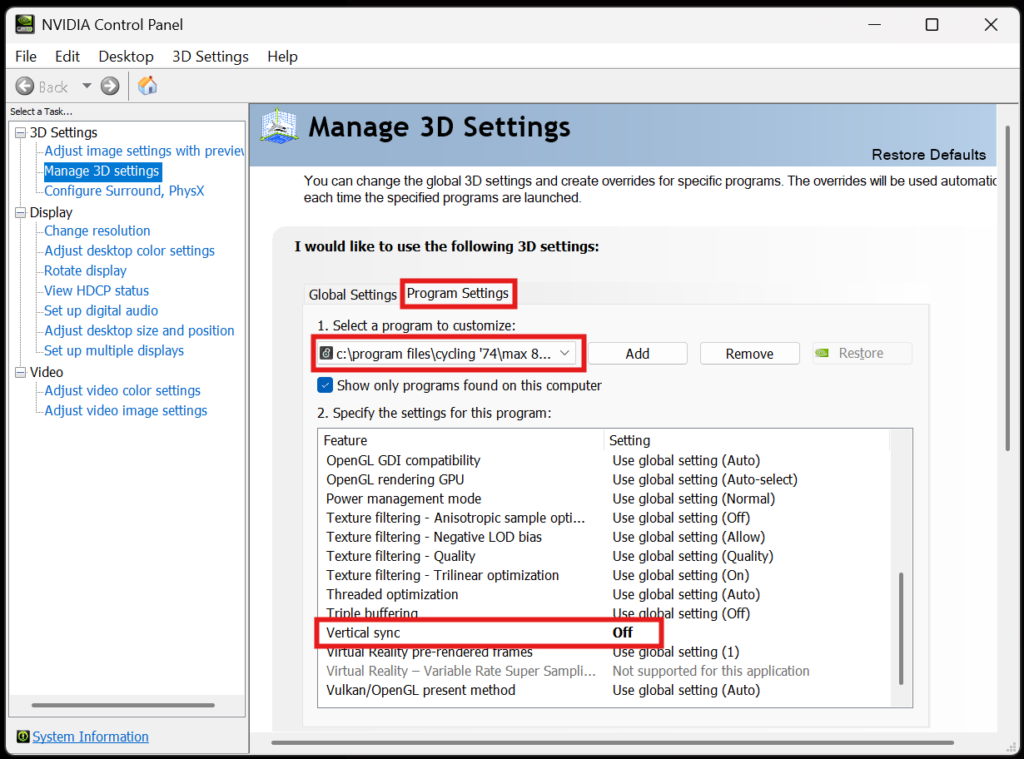Click the Add program button
The height and width of the screenshot is (759, 1024).
pyautogui.click(x=637, y=353)
